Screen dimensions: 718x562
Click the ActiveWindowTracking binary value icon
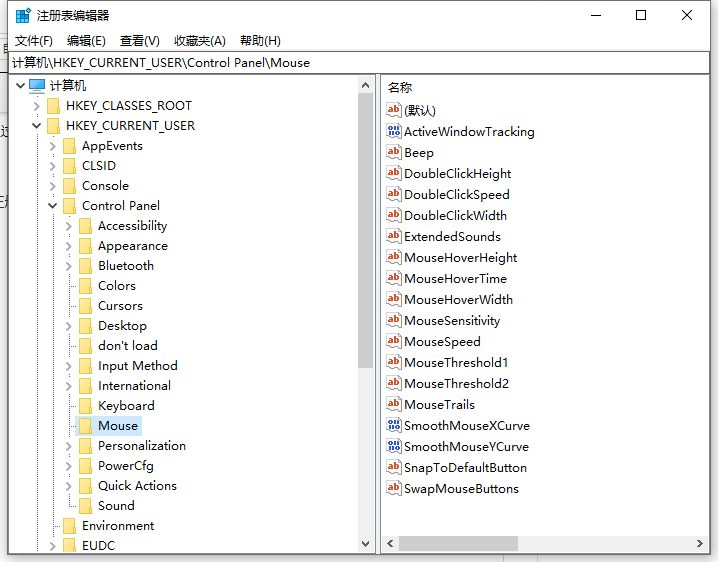point(394,131)
